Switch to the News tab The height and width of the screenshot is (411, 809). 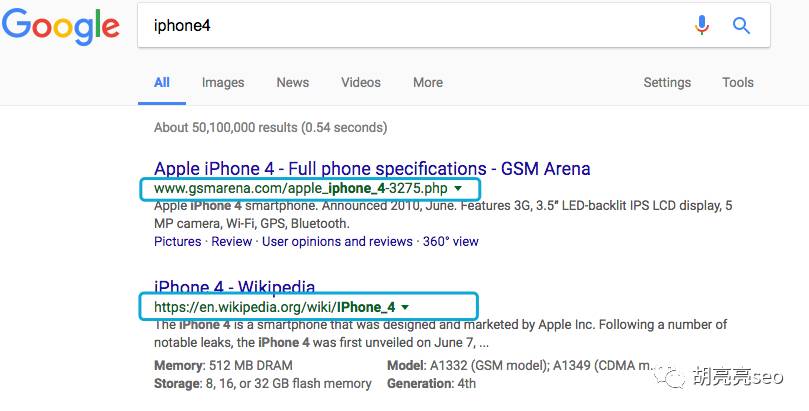pos(293,83)
